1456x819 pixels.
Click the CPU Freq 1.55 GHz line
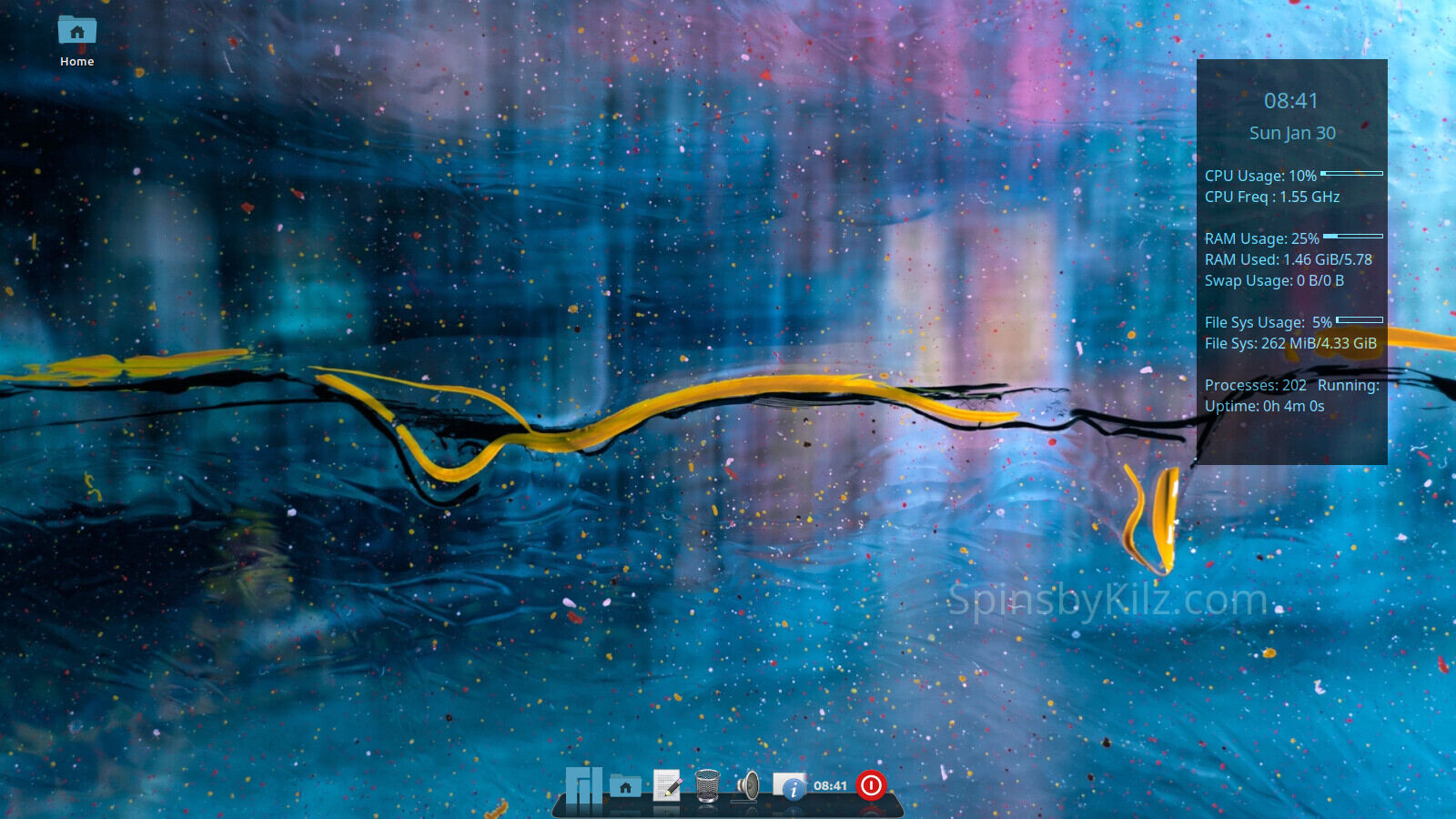1272,197
